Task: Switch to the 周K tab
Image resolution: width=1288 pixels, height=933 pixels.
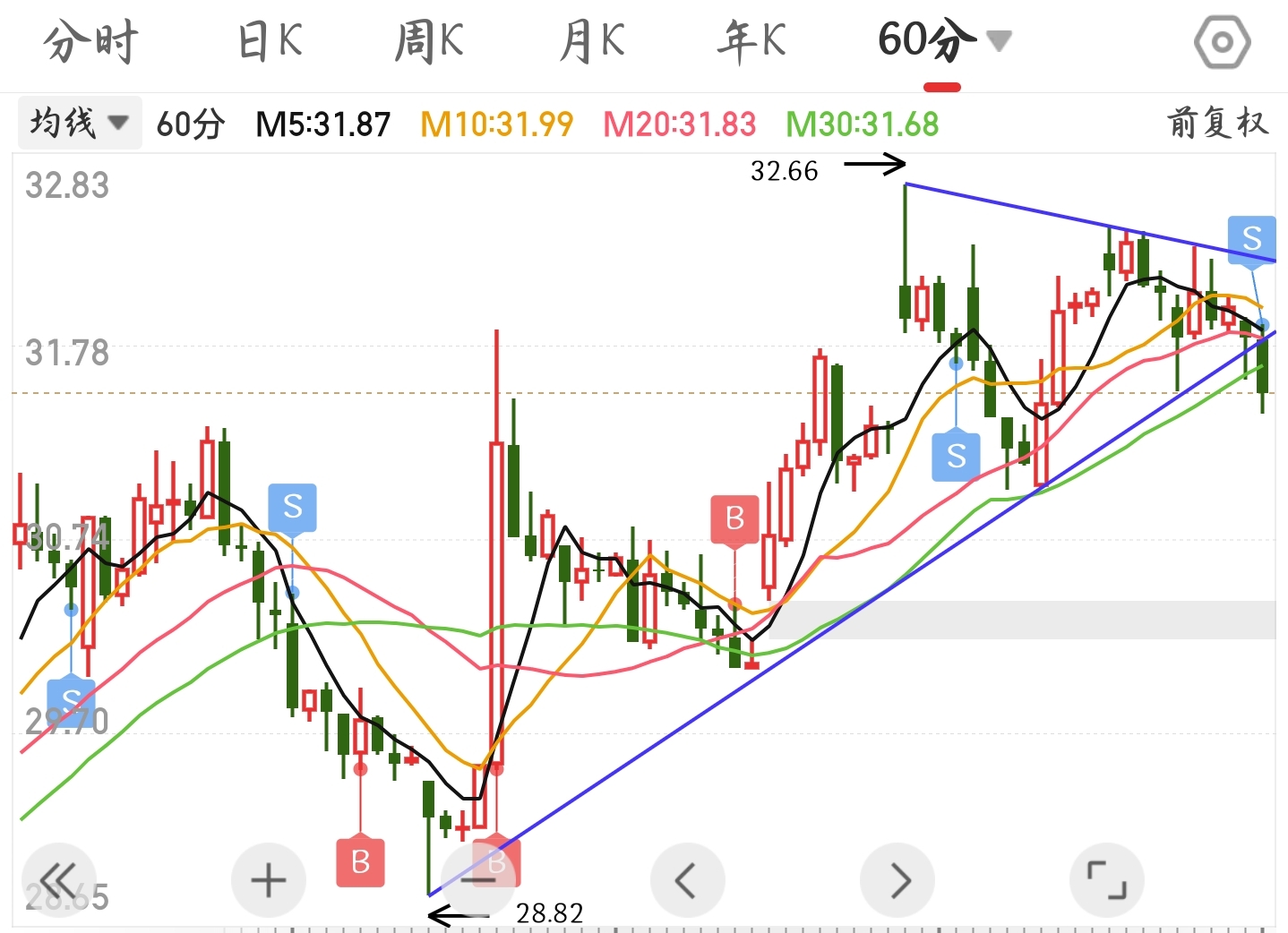Action: (x=429, y=41)
